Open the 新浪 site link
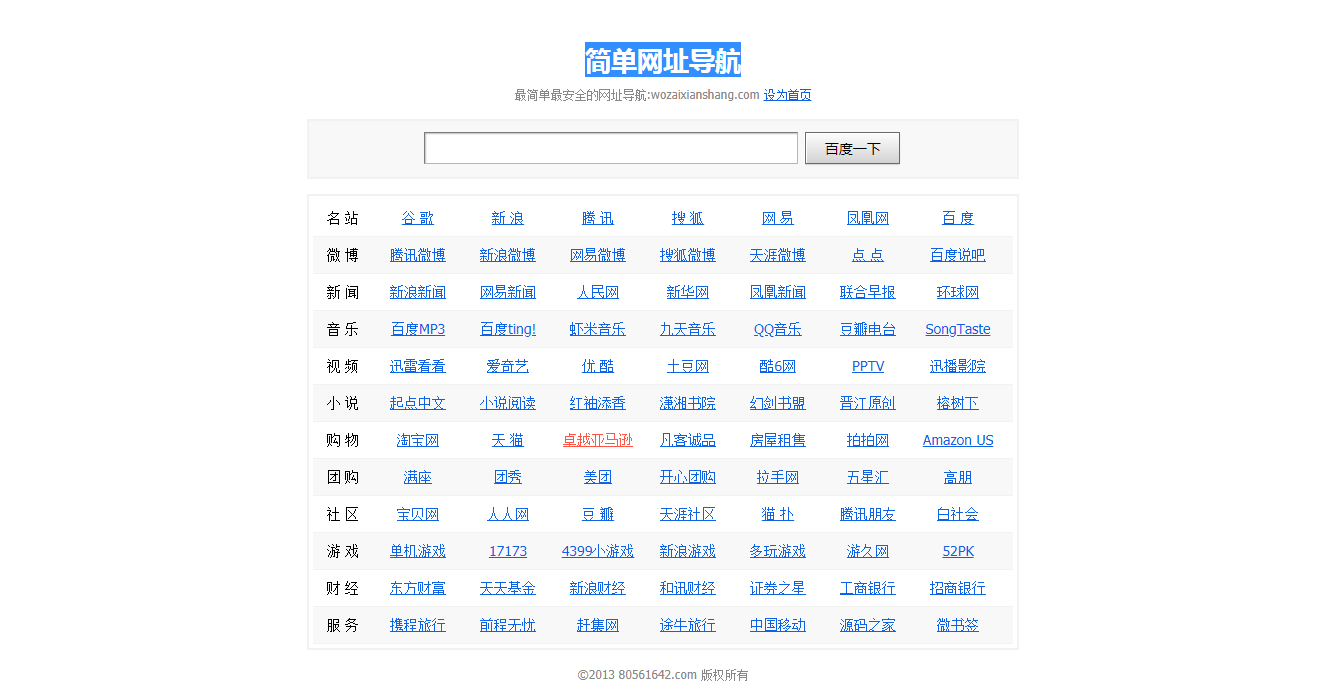Viewport: 1326px width, 699px height. tap(508, 218)
